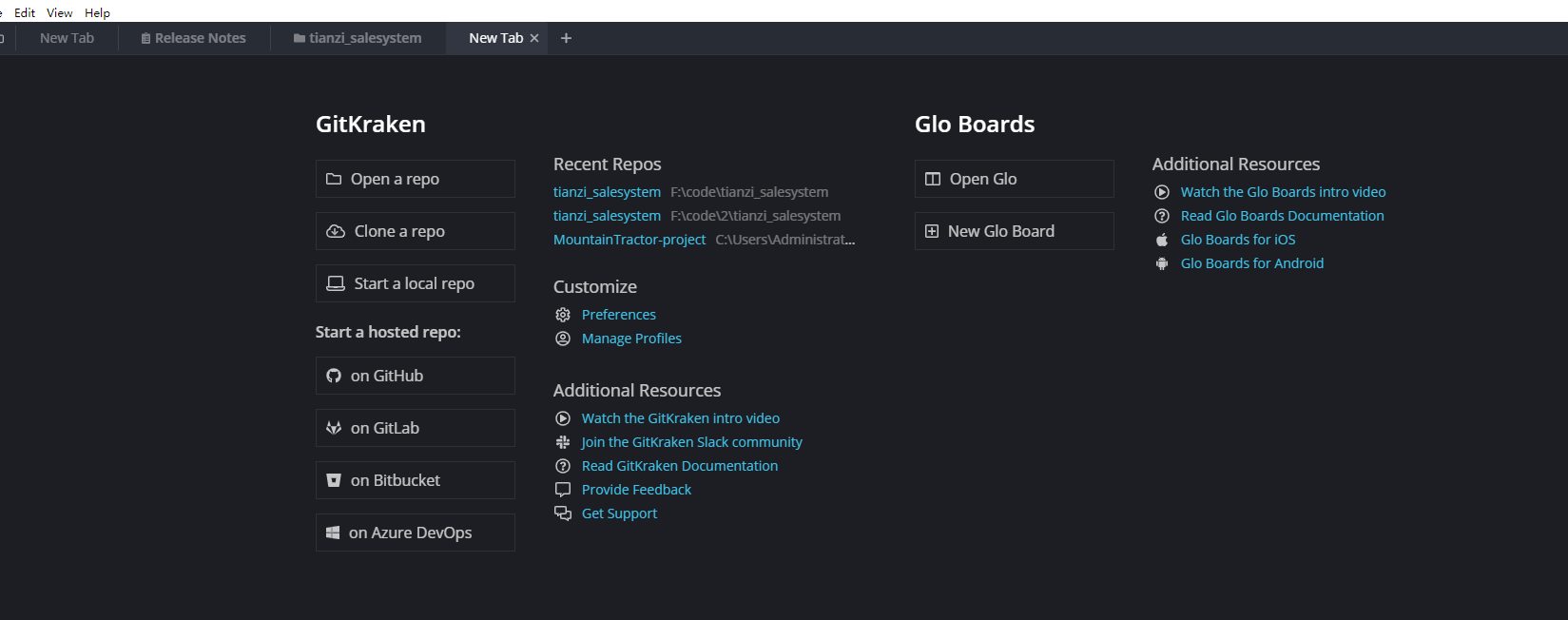Open the View menu

pos(60,12)
